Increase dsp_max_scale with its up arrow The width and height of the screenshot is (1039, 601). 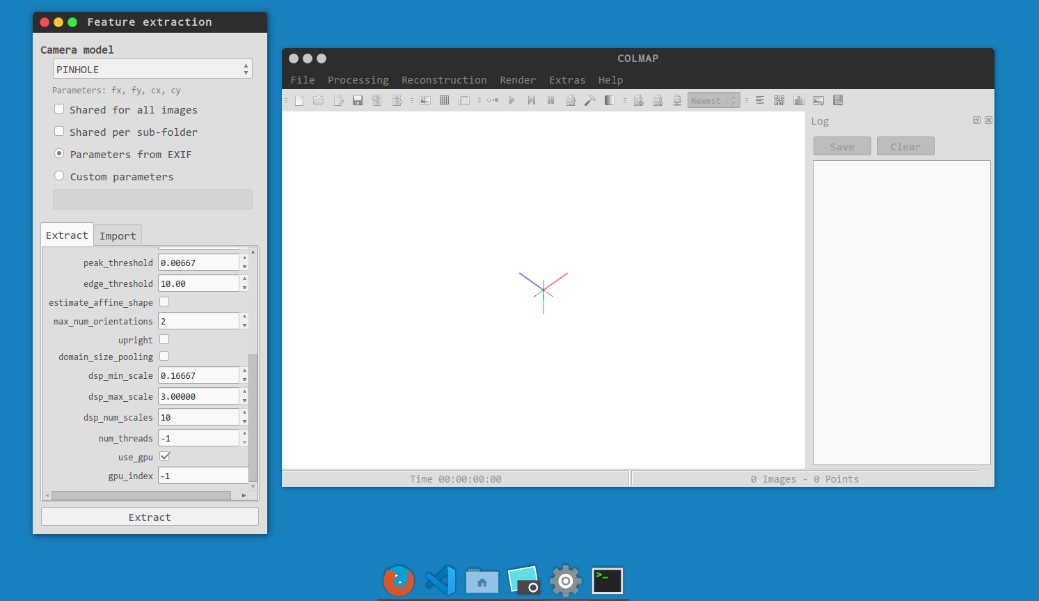coord(245,392)
